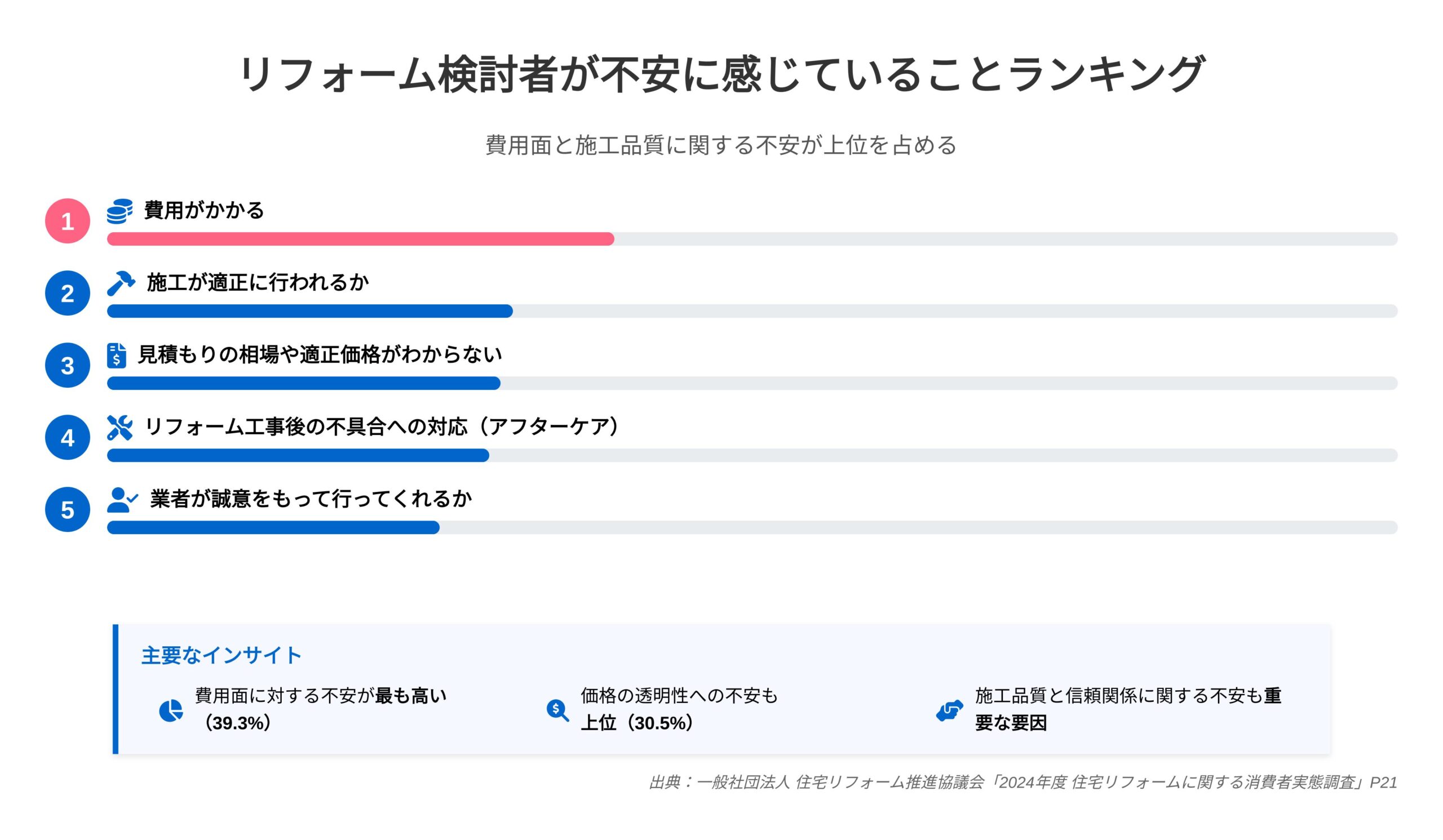Click the blue rank 4 circle badge

[x=68, y=437]
